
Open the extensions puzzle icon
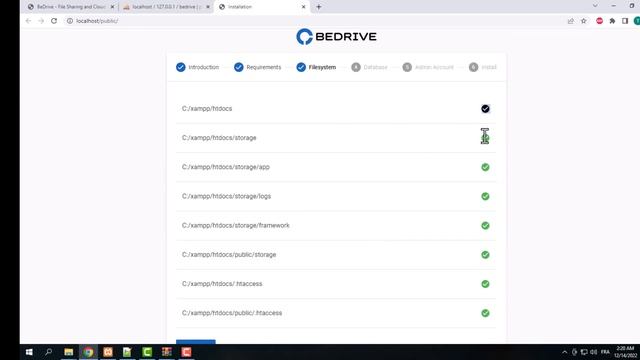click(x=612, y=21)
